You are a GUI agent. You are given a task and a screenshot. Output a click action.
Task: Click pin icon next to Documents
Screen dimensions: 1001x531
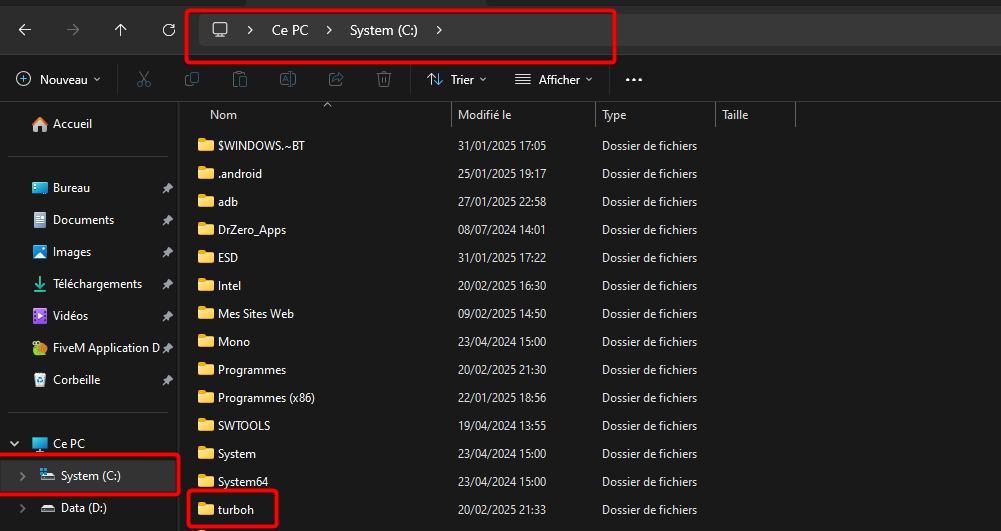point(167,220)
